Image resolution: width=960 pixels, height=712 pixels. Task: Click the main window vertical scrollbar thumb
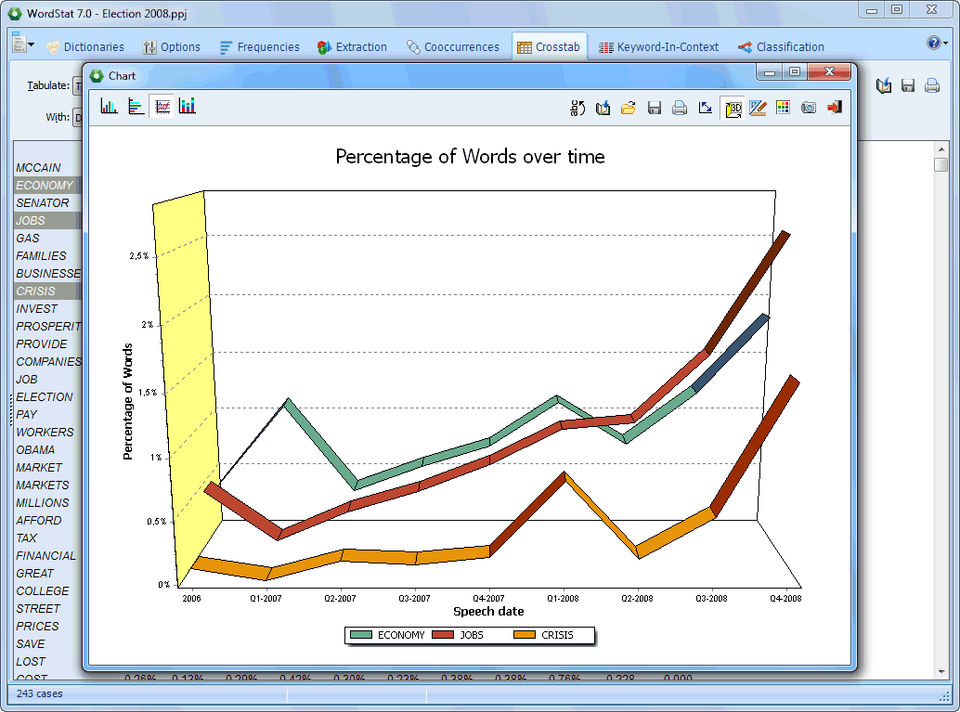click(x=941, y=165)
